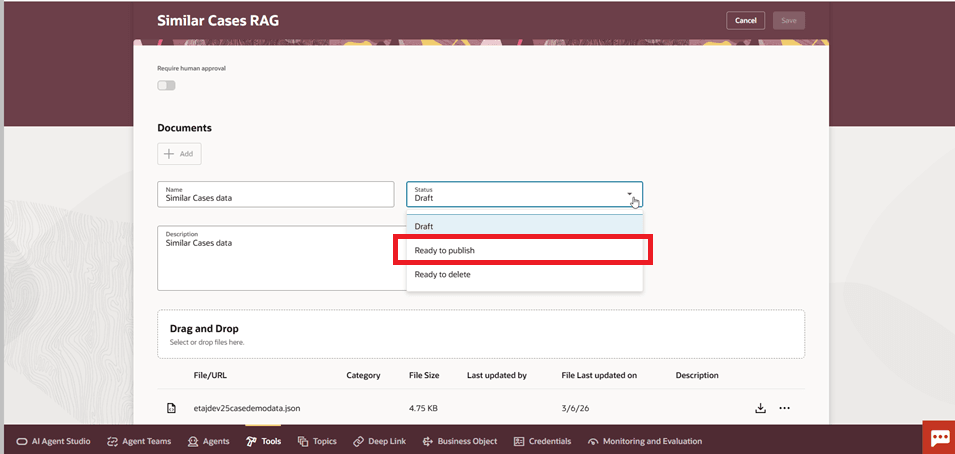Open AI Agent Studio tab
Image resolution: width=955 pixels, height=454 pixels.
pos(54,441)
